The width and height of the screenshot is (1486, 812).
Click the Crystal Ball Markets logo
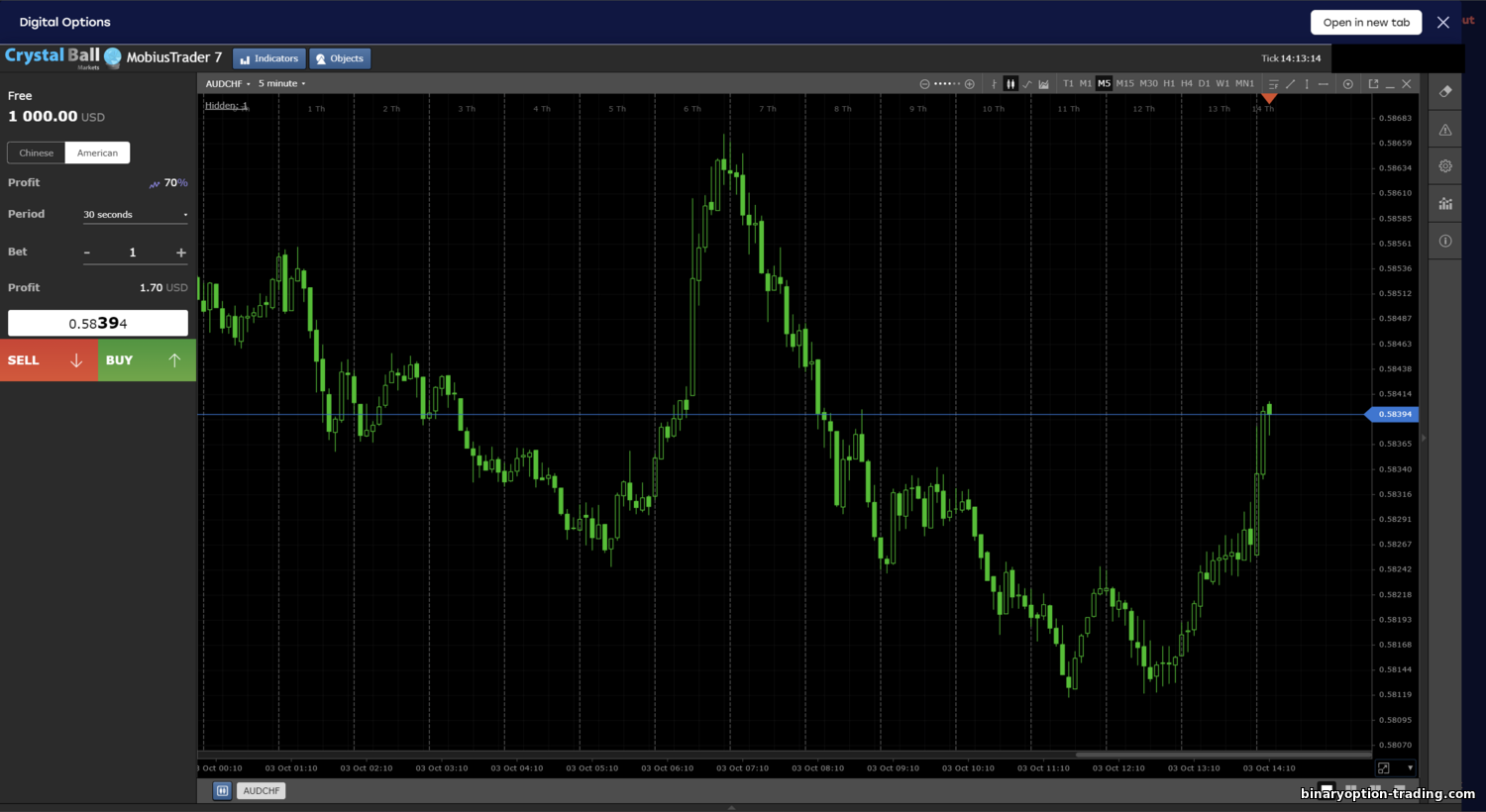point(63,57)
